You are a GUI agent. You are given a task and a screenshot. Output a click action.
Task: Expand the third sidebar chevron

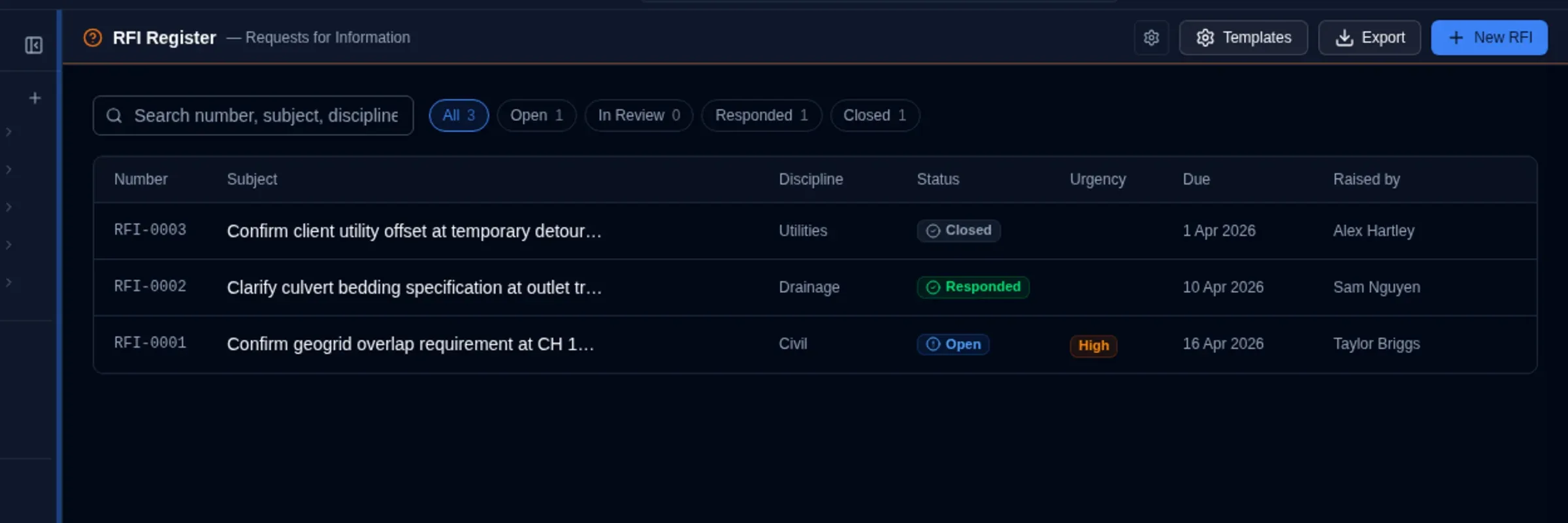(x=8, y=207)
